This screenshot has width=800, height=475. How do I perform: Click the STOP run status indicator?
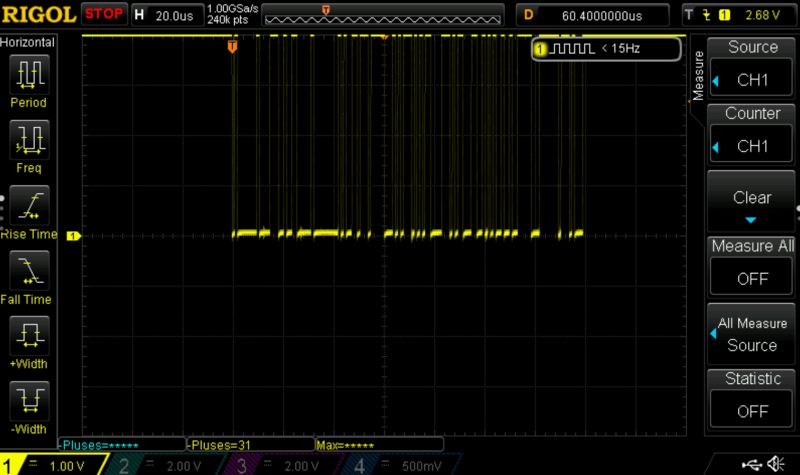pyautogui.click(x=104, y=14)
